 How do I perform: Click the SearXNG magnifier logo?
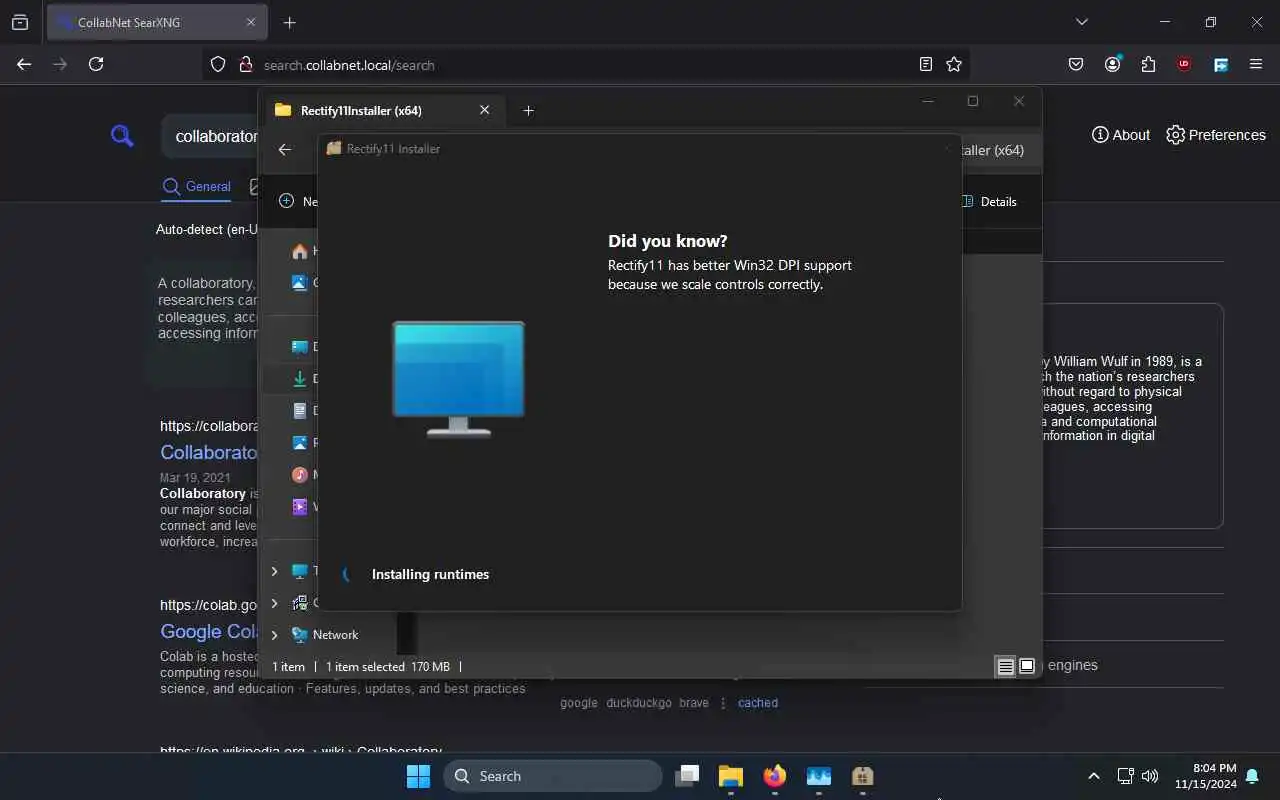pos(122,135)
